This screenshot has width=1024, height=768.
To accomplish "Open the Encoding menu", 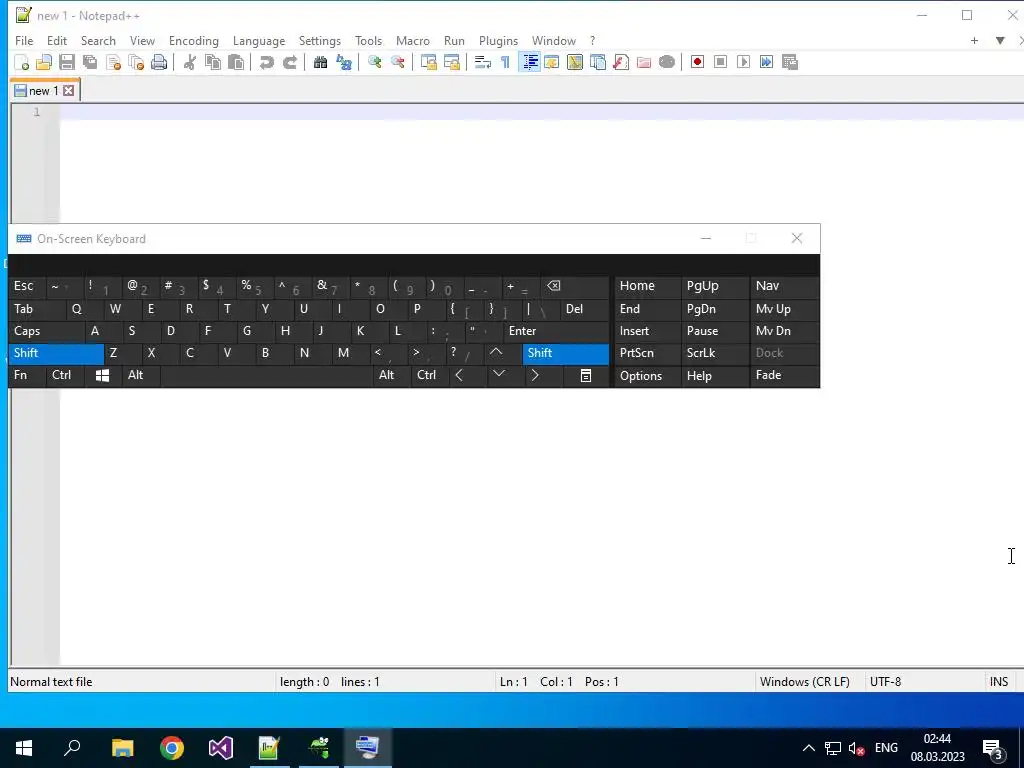I will coord(194,40).
